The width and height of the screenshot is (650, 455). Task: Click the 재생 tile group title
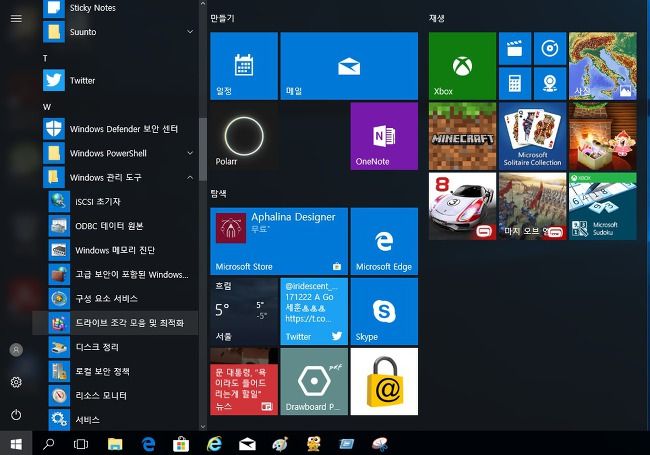[x=437, y=18]
